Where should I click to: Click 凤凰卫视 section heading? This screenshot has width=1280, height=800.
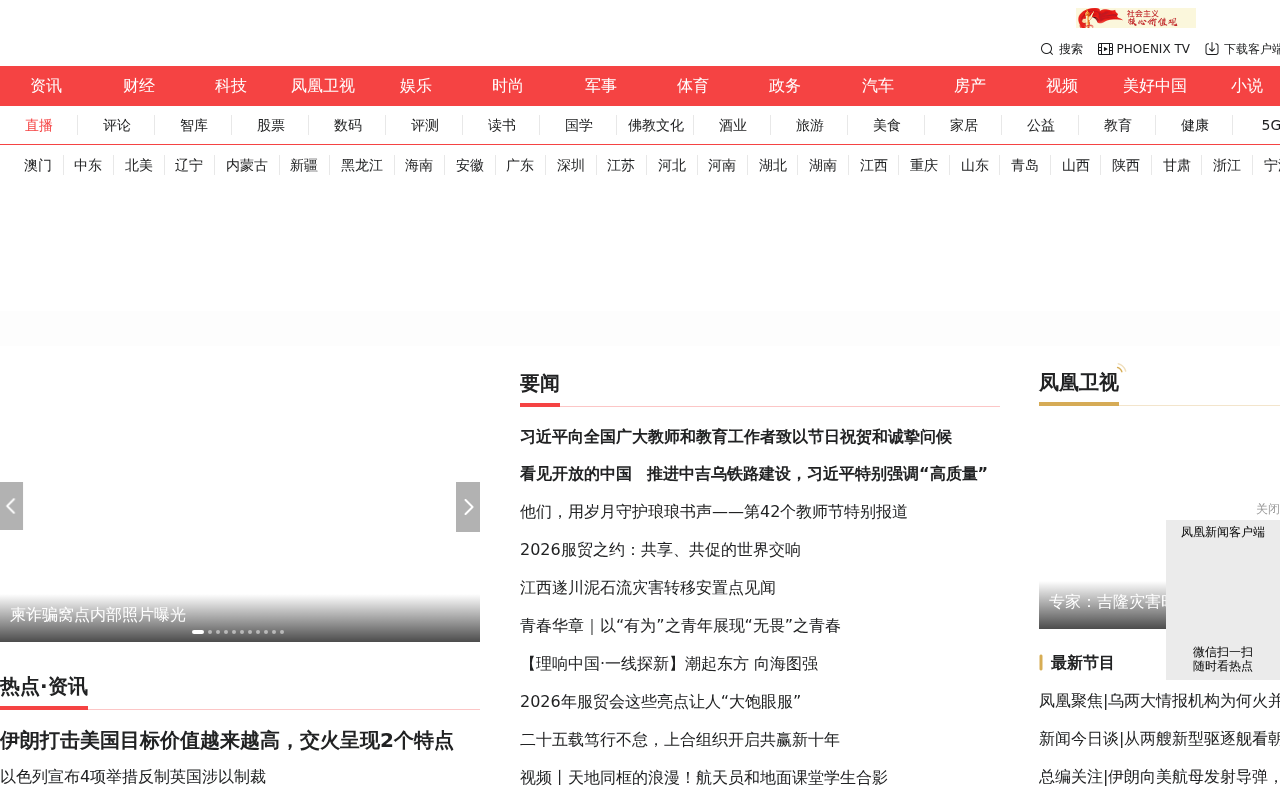(1079, 383)
